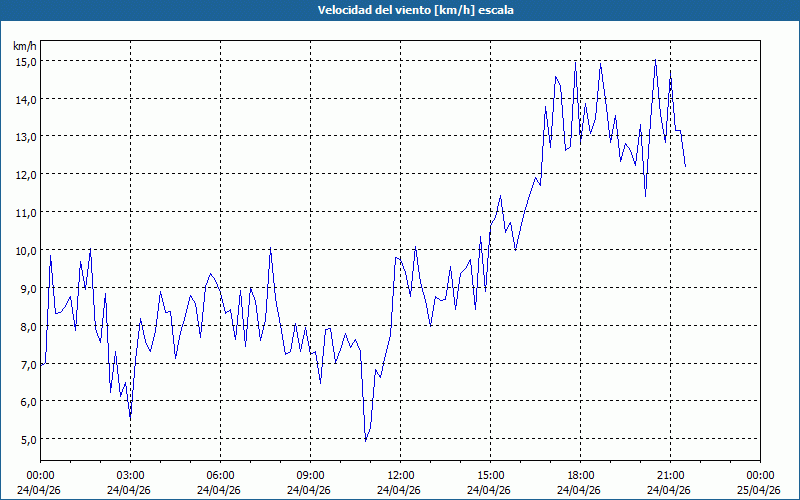Click the 09:00 time label
800x500 pixels.
click(x=310, y=475)
